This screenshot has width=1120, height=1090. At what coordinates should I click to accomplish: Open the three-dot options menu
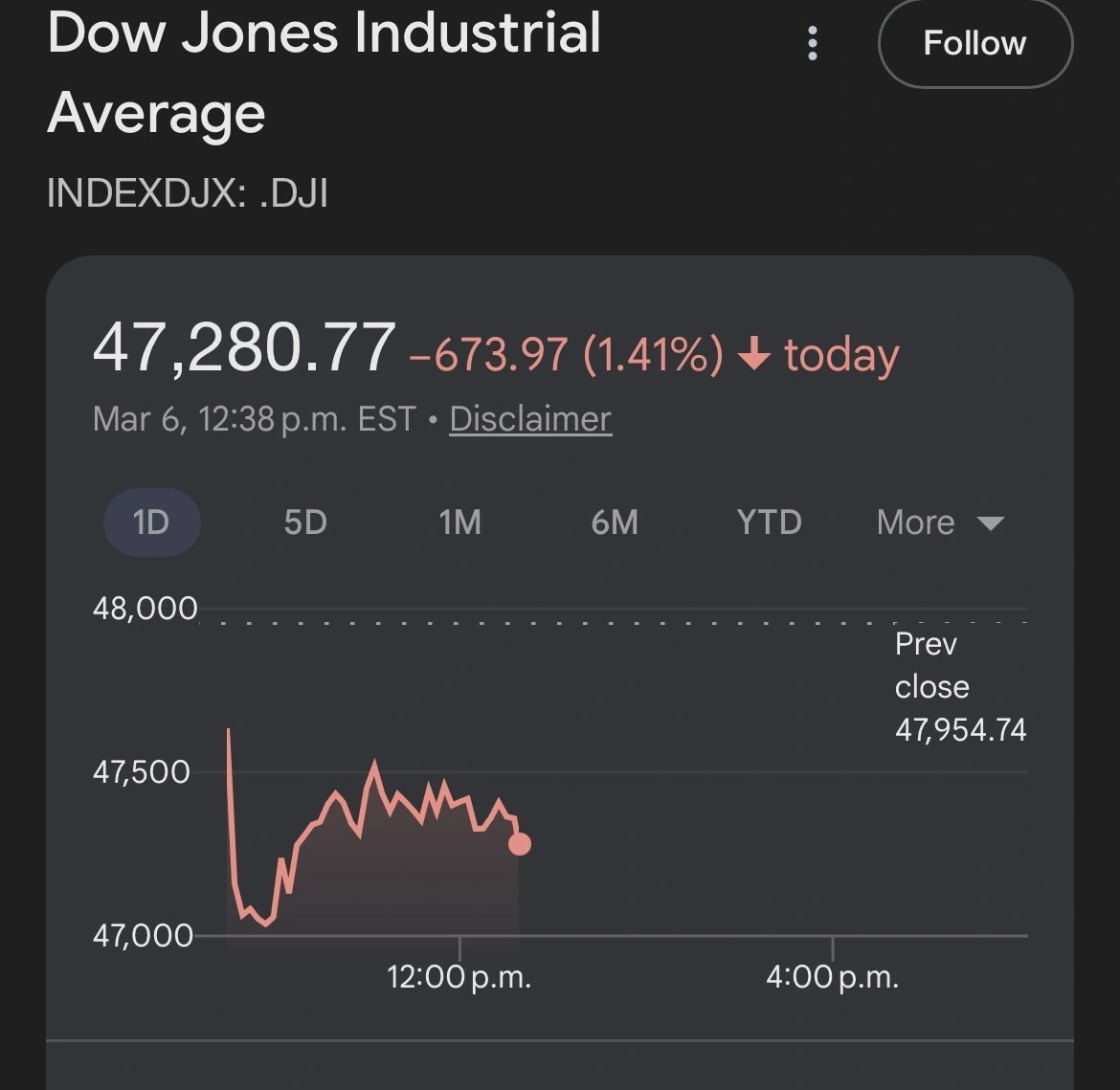point(813,43)
